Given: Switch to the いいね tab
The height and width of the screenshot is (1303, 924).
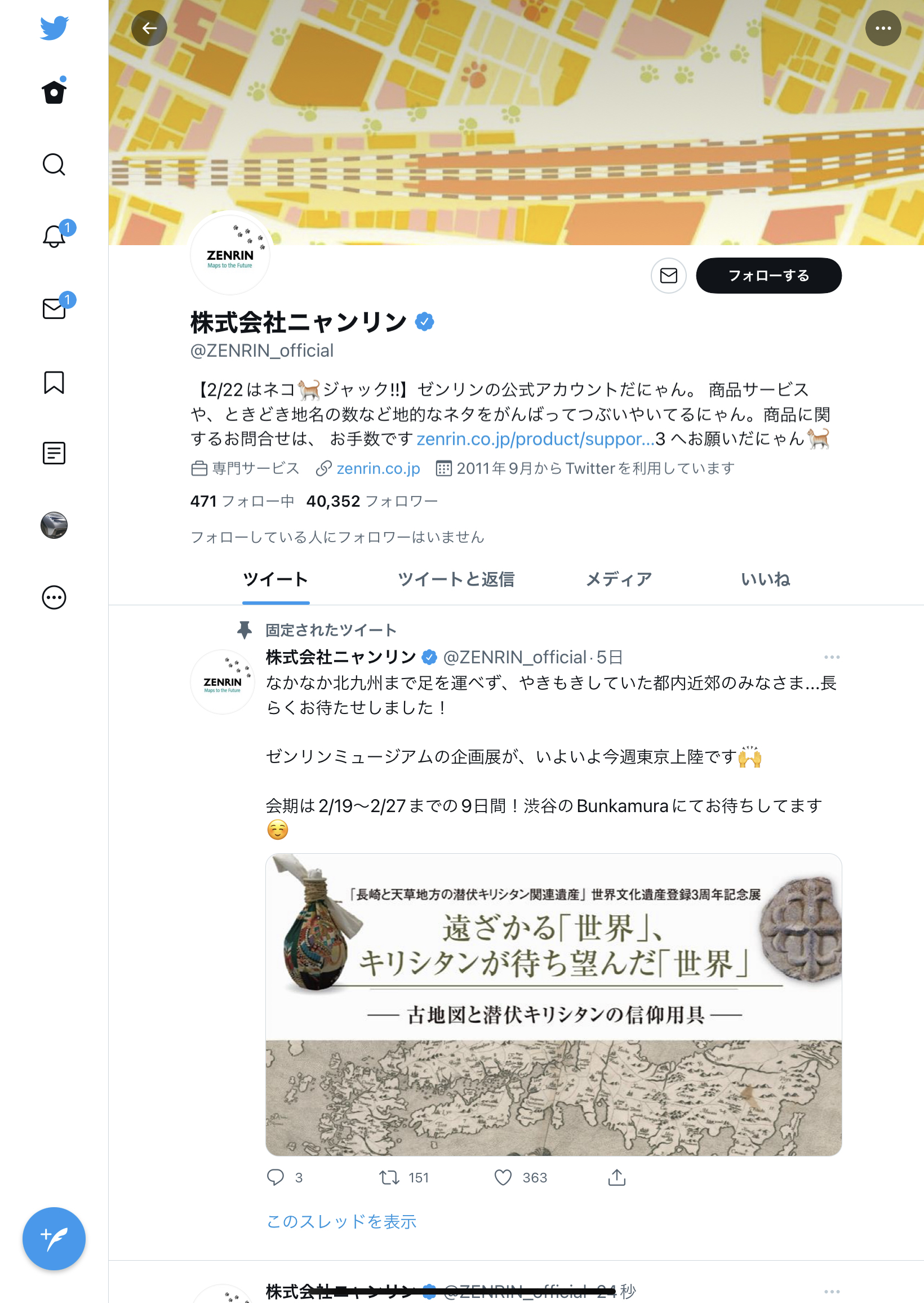Looking at the screenshot, I should click(765, 579).
